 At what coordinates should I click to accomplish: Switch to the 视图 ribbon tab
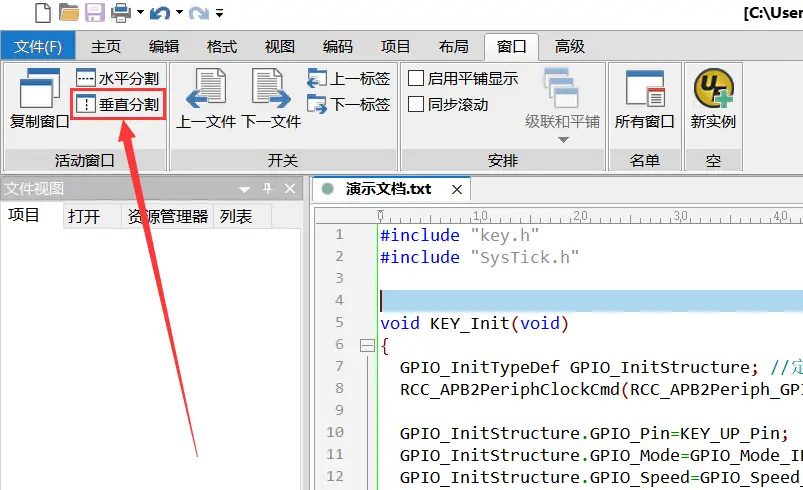pos(280,47)
